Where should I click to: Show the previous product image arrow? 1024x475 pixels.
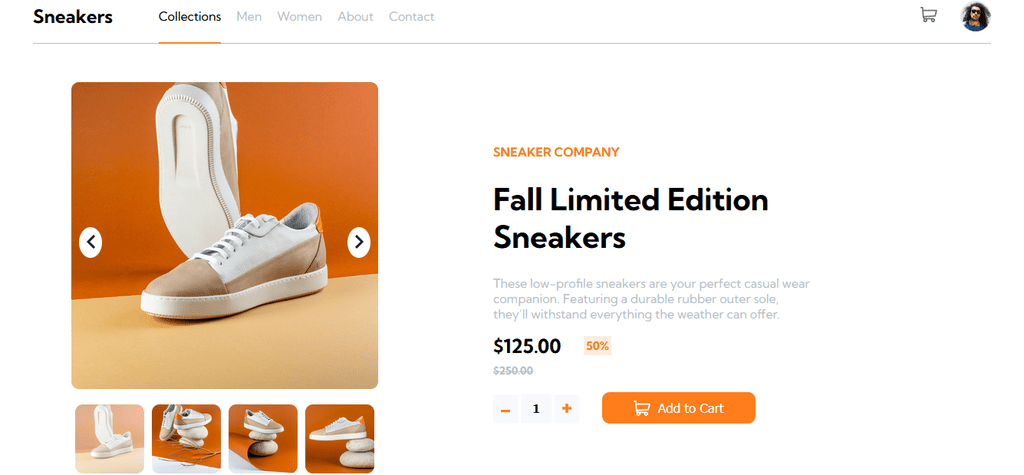click(x=91, y=242)
